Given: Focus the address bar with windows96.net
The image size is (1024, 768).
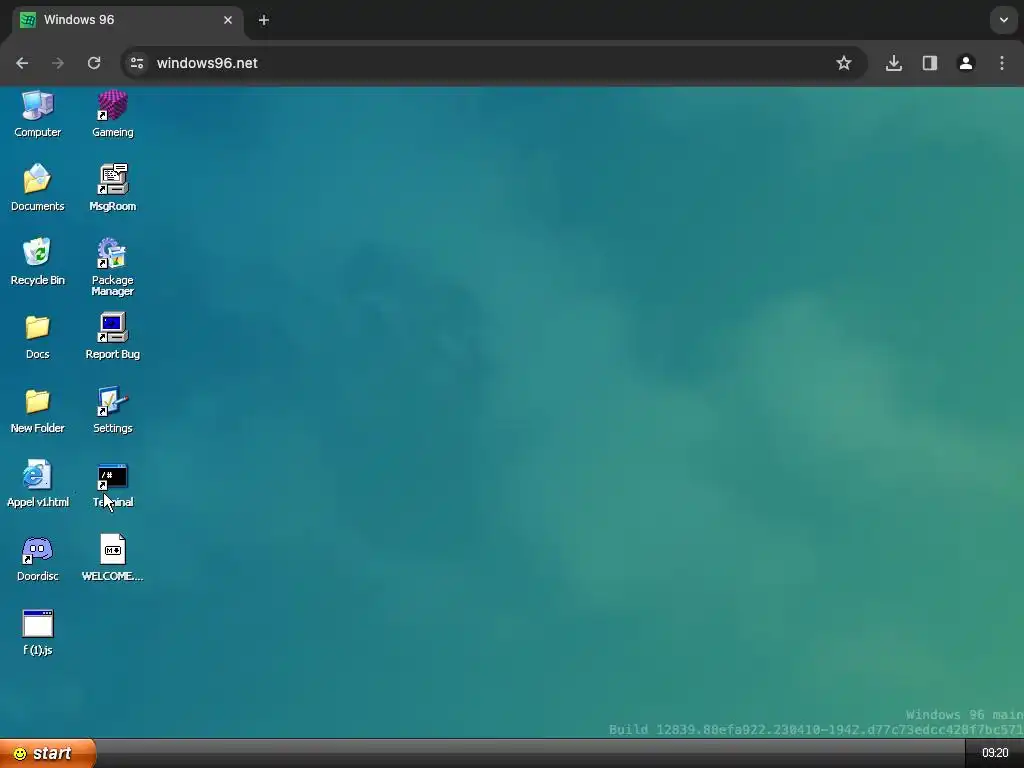Looking at the screenshot, I should point(493,63).
